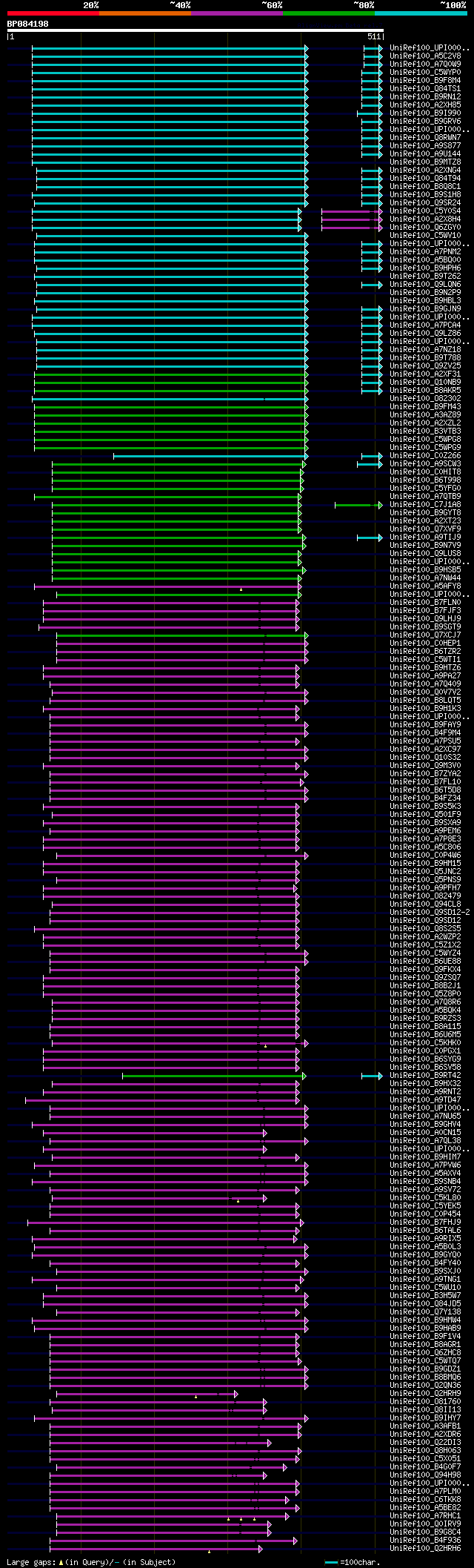Click the UniRef100_Q9LQN6 entry
Screen dimensions: 474x1568
pyautogui.click(x=425, y=284)
